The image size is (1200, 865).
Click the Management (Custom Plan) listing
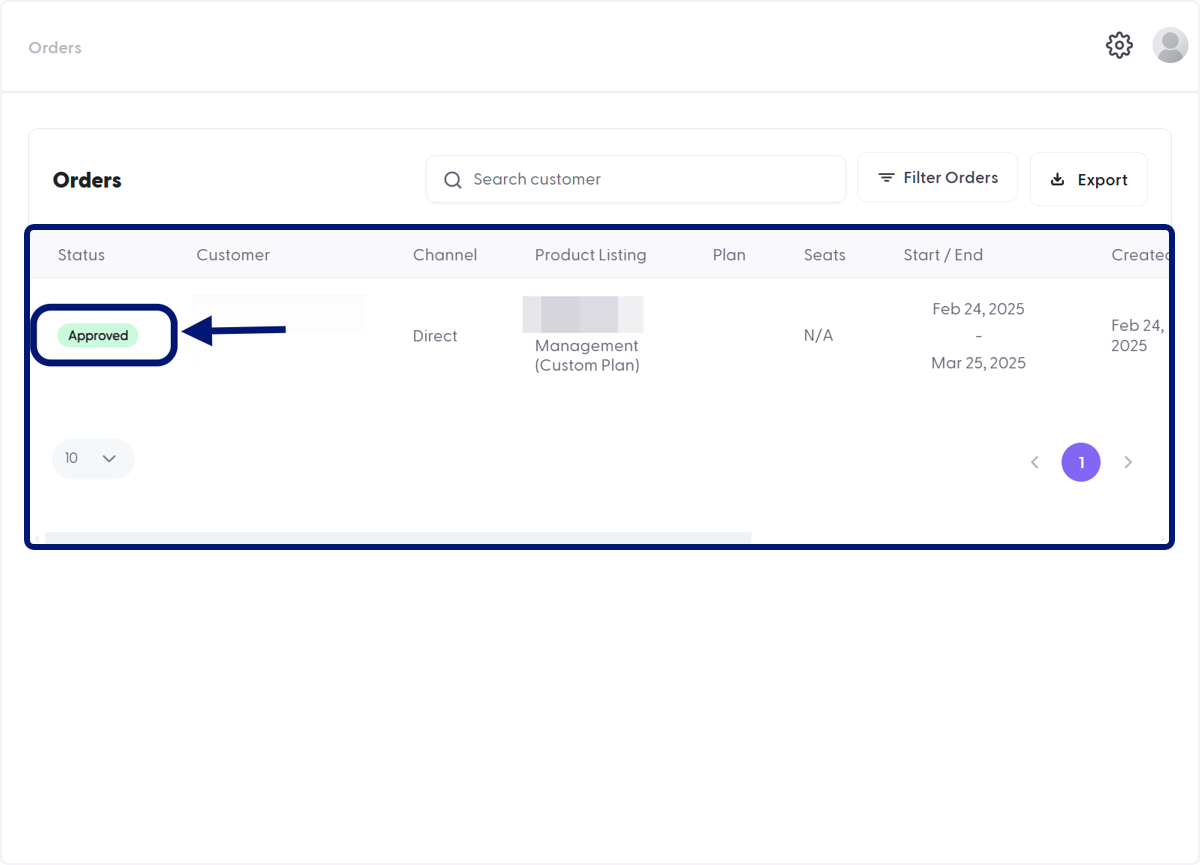coord(587,355)
